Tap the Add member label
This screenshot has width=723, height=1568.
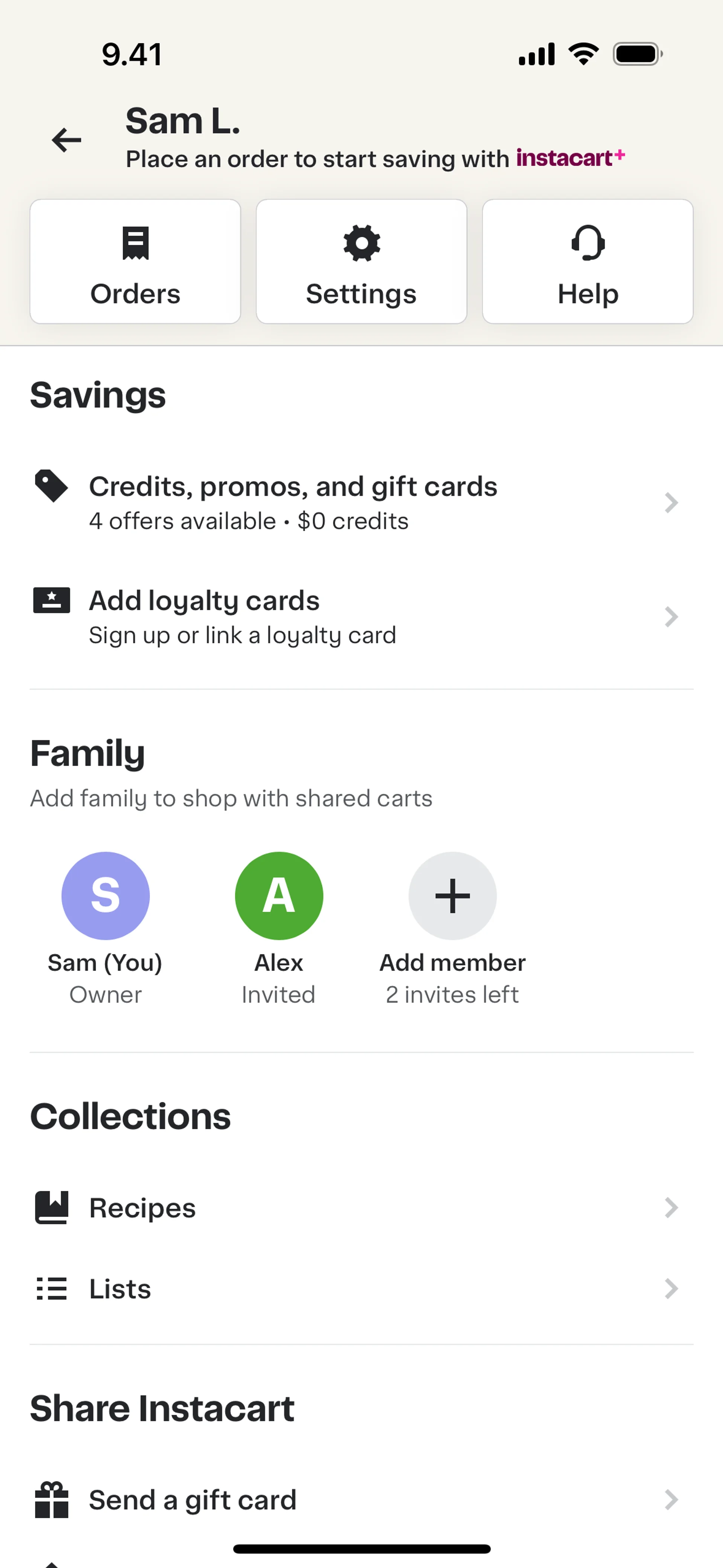point(452,962)
